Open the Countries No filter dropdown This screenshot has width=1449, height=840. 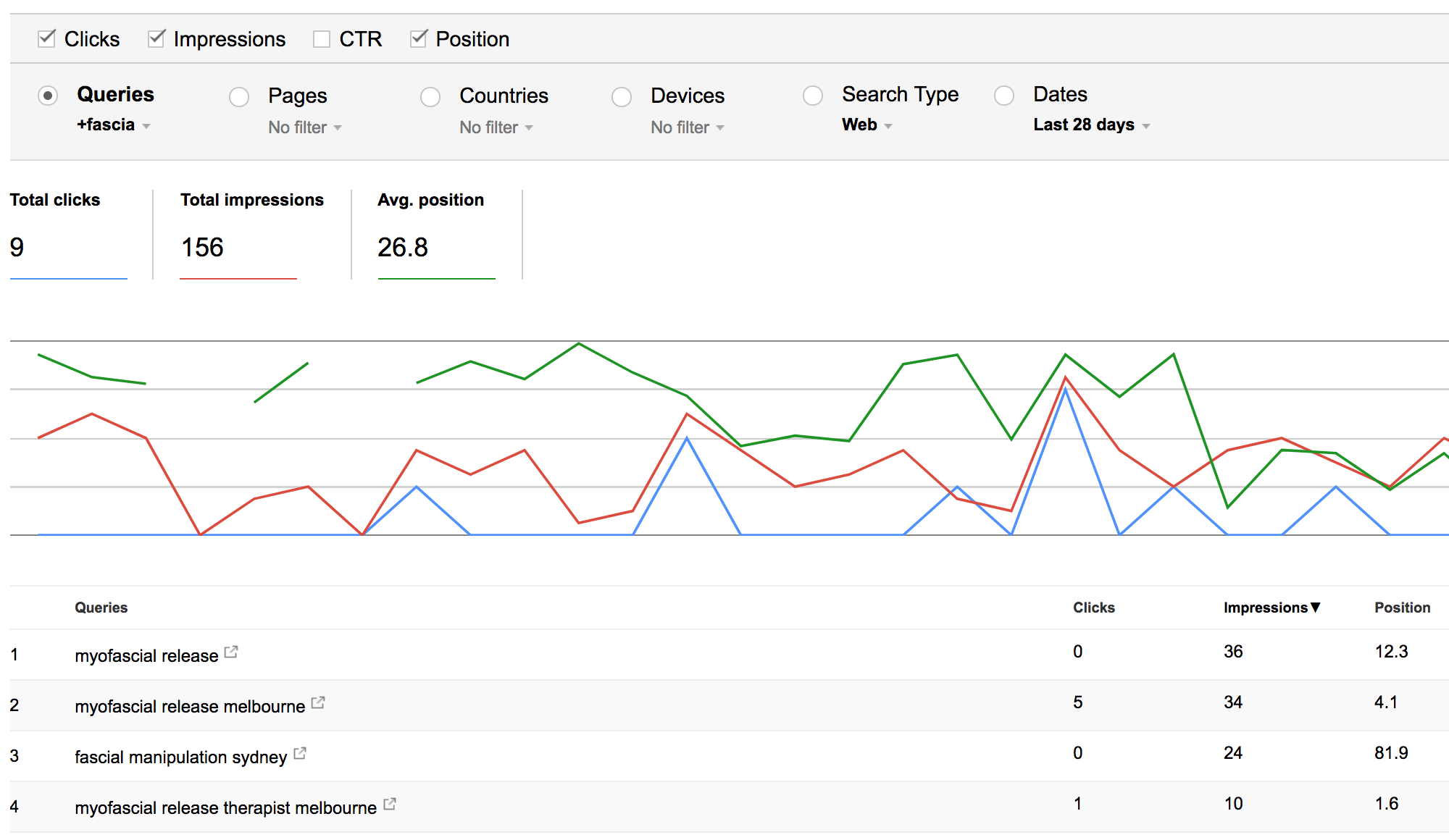point(496,127)
